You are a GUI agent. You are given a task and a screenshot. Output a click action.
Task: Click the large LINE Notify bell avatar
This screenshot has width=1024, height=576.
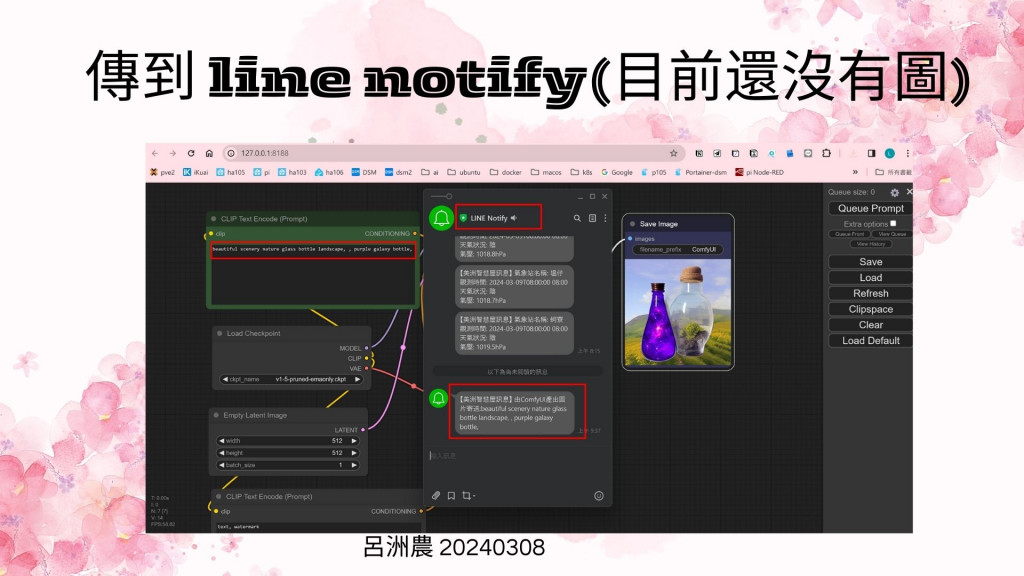[441, 218]
